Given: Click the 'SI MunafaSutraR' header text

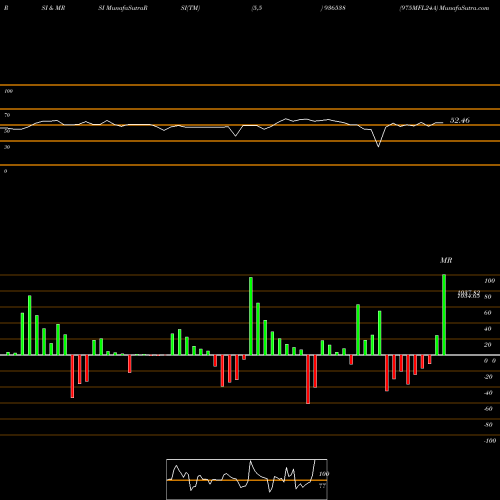Looking at the screenshot, I should [x=123, y=8].
